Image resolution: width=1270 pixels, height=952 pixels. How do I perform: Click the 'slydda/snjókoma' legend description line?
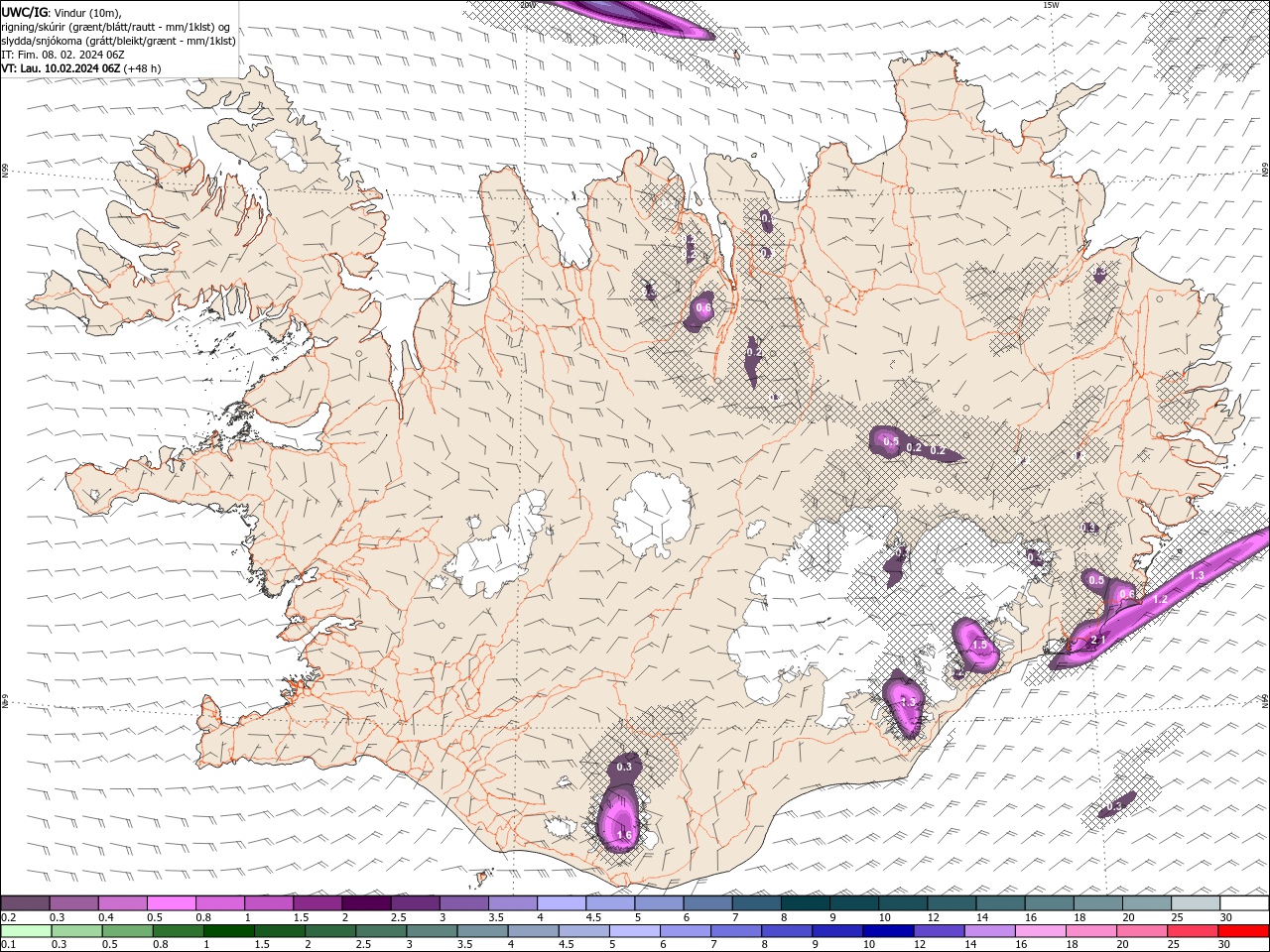118,41
